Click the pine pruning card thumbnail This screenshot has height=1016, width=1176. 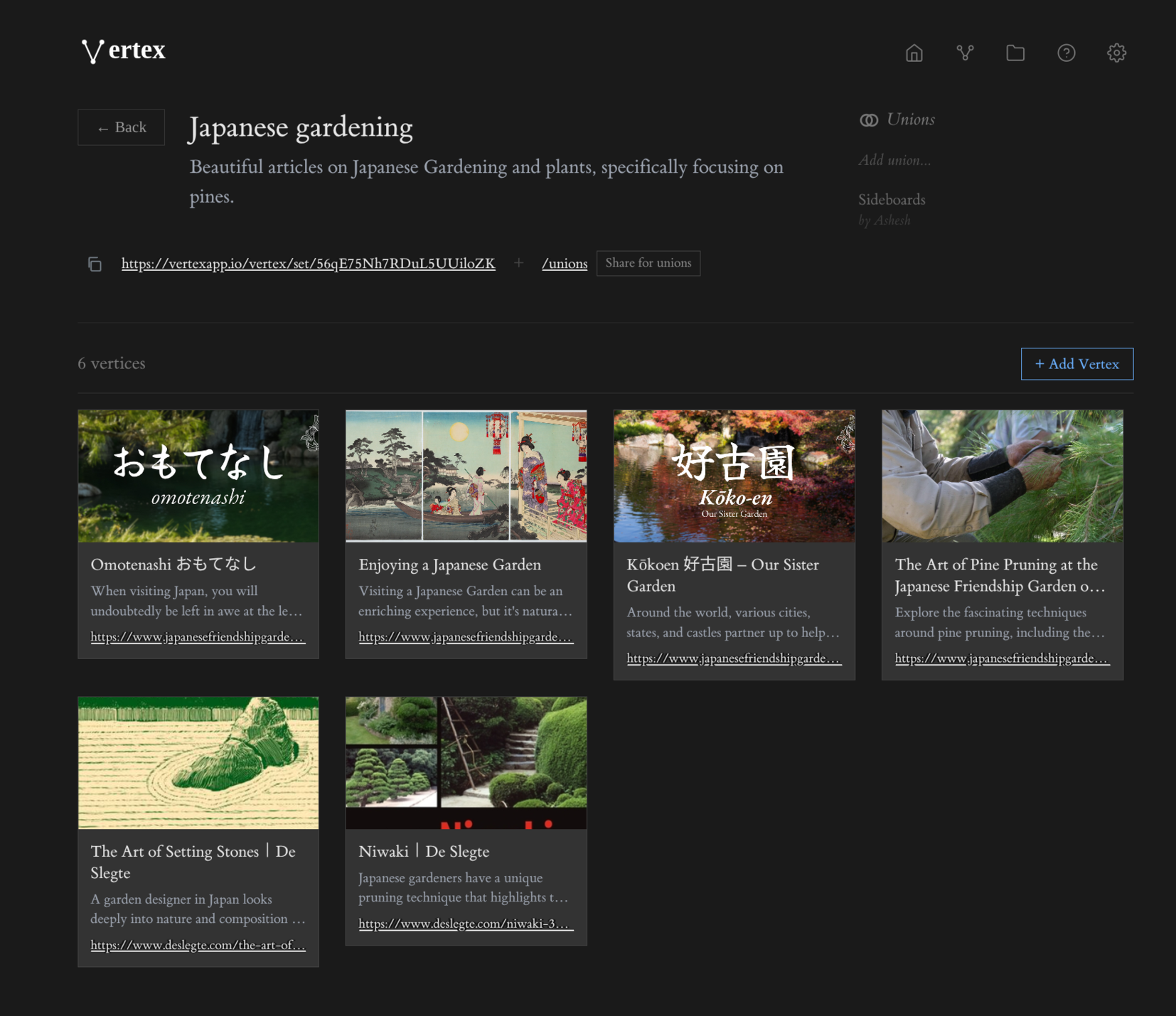1003,476
